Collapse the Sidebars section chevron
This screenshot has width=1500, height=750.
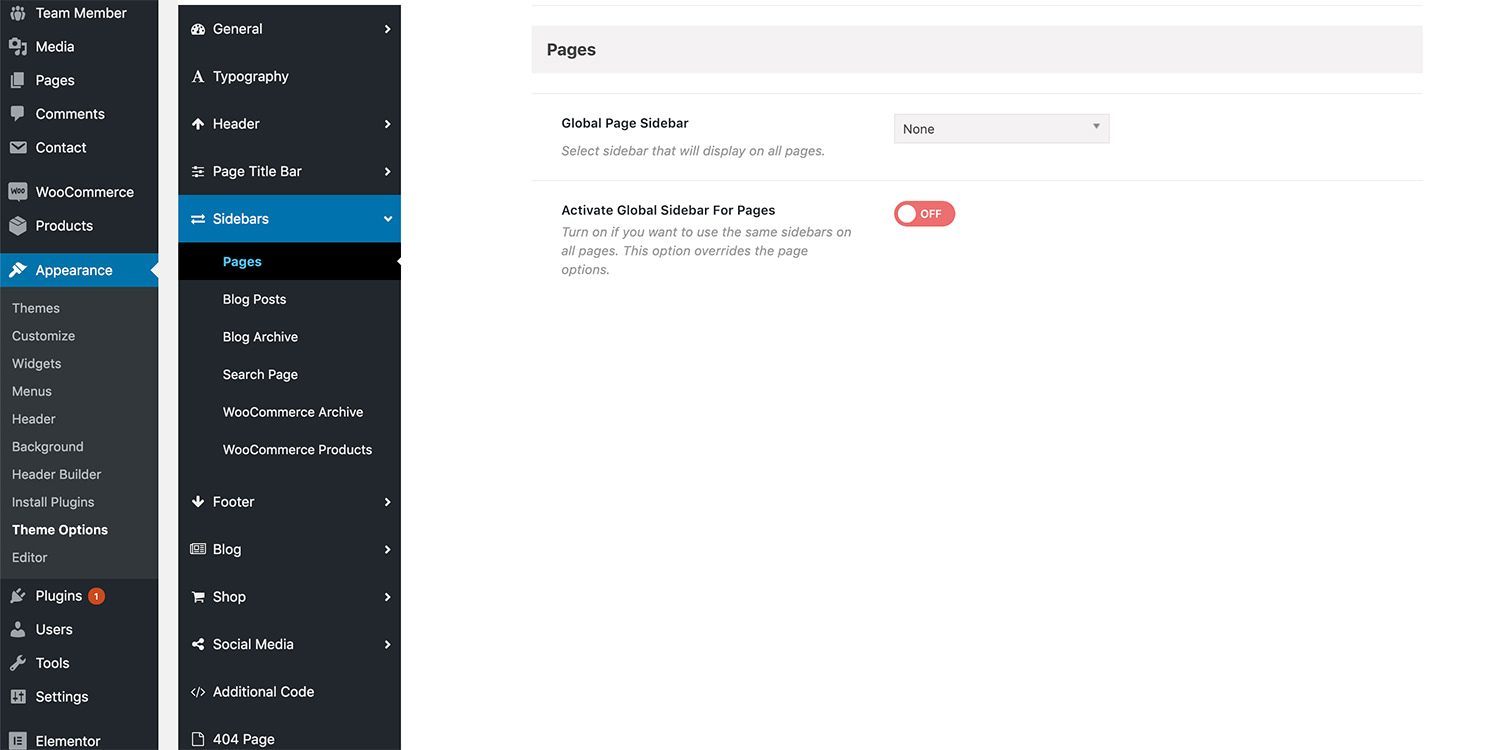387,219
